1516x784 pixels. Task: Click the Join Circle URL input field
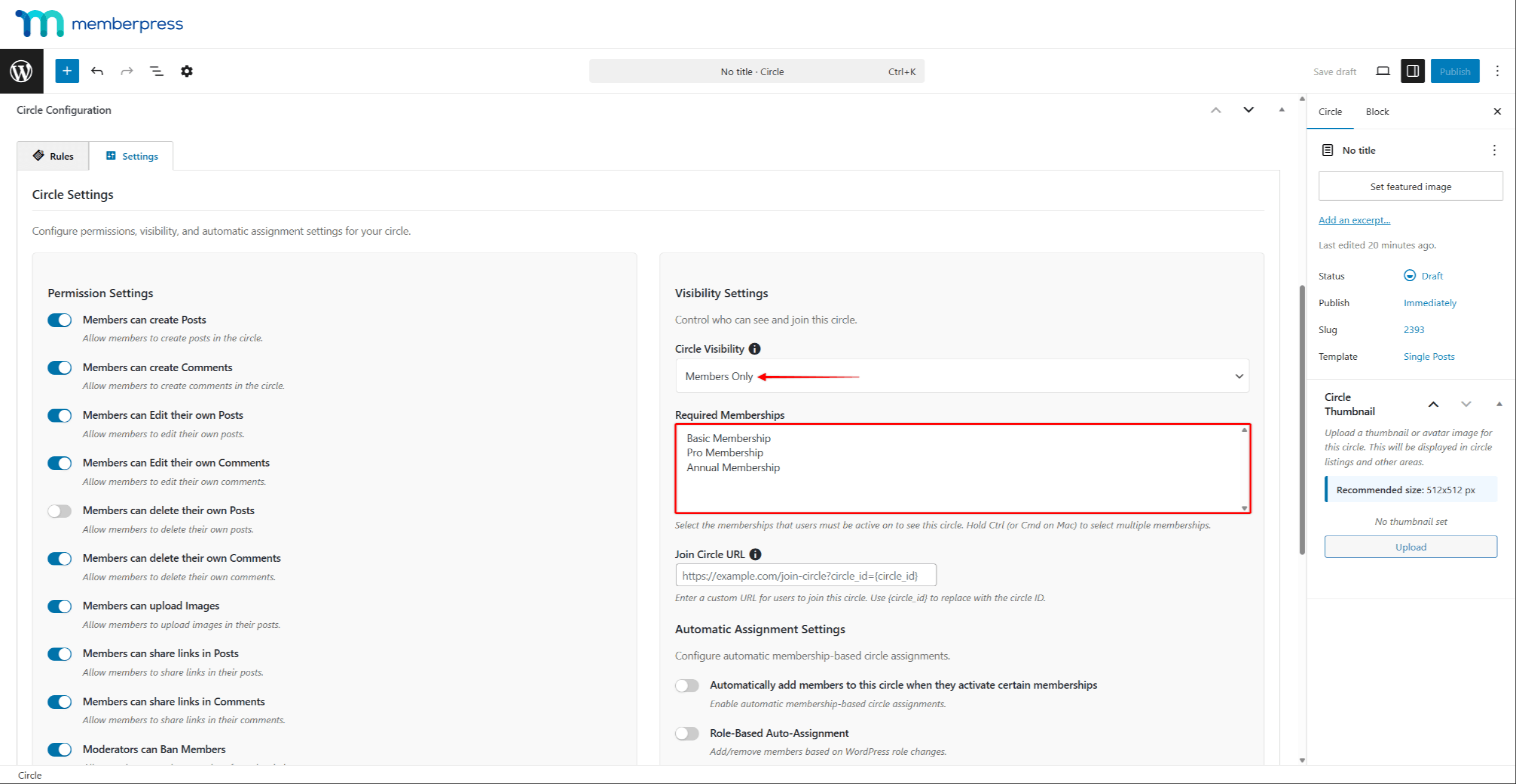click(x=805, y=575)
